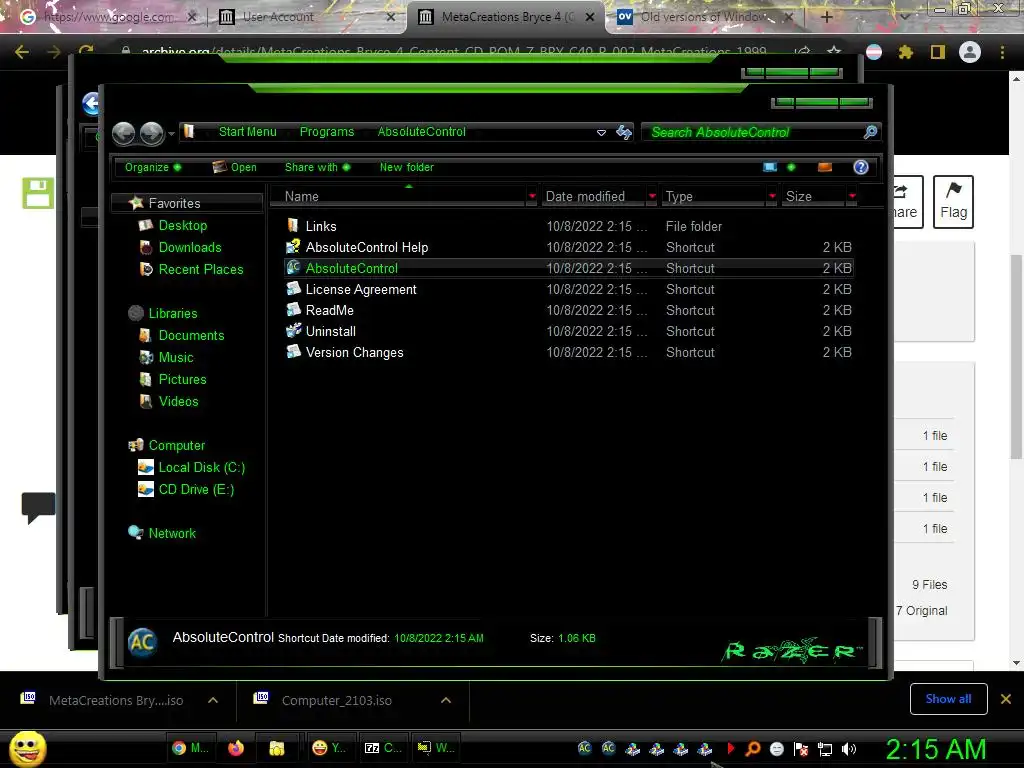This screenshot has height=768, width=1024.
Task: Click the search magnifier icon
Action: (871, 133)
